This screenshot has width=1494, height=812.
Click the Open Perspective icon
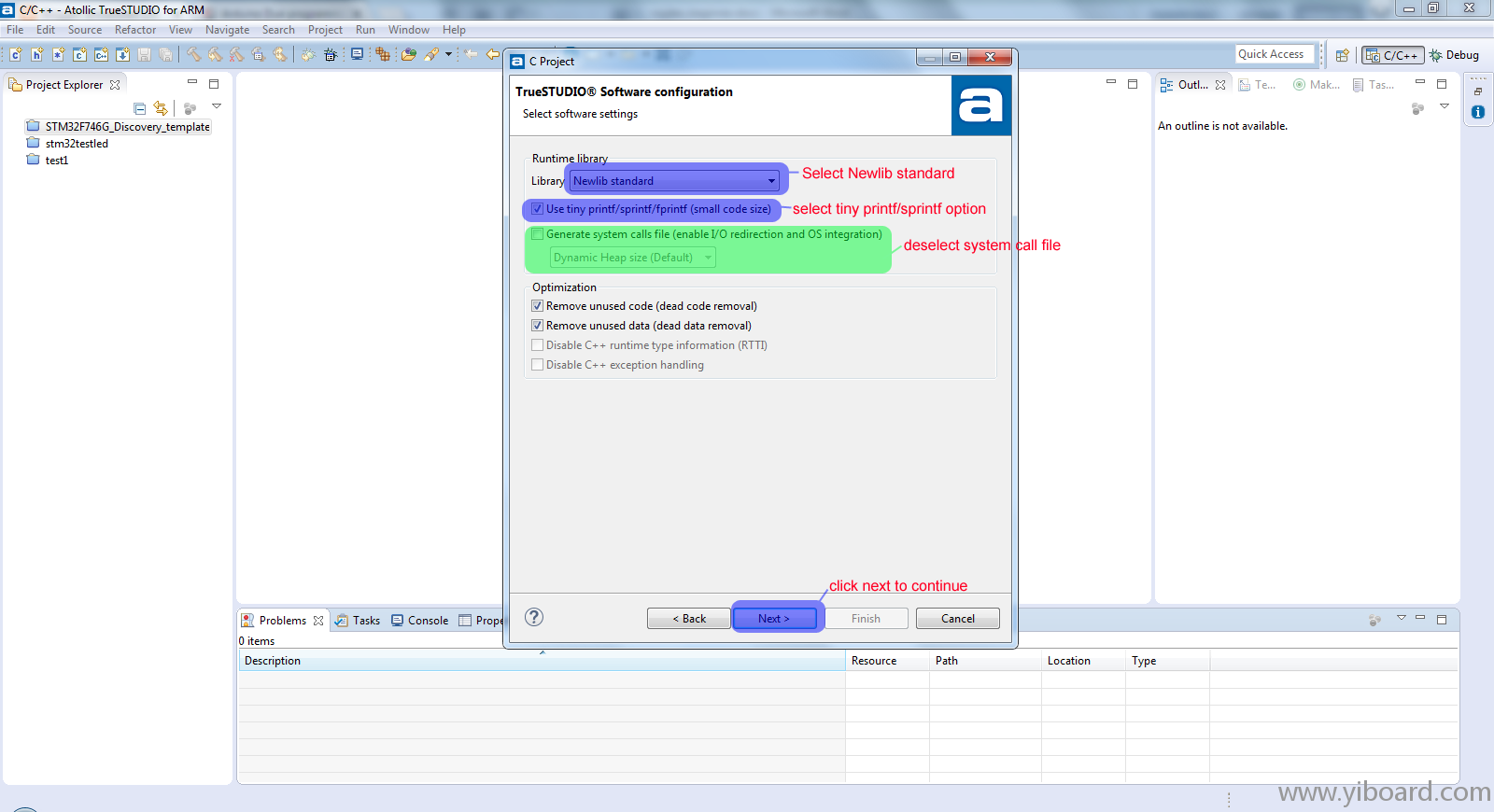pos(1342,55)
